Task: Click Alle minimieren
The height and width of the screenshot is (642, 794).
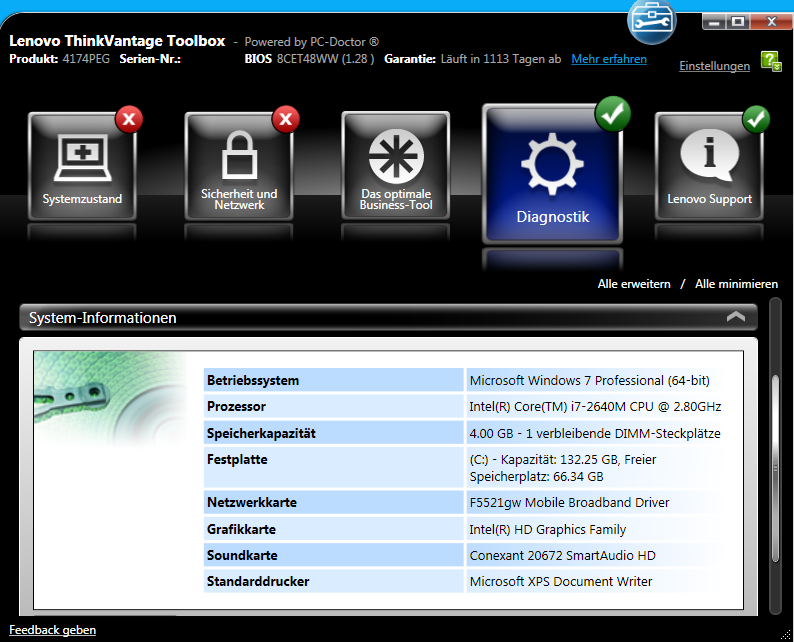Action: 736,284
